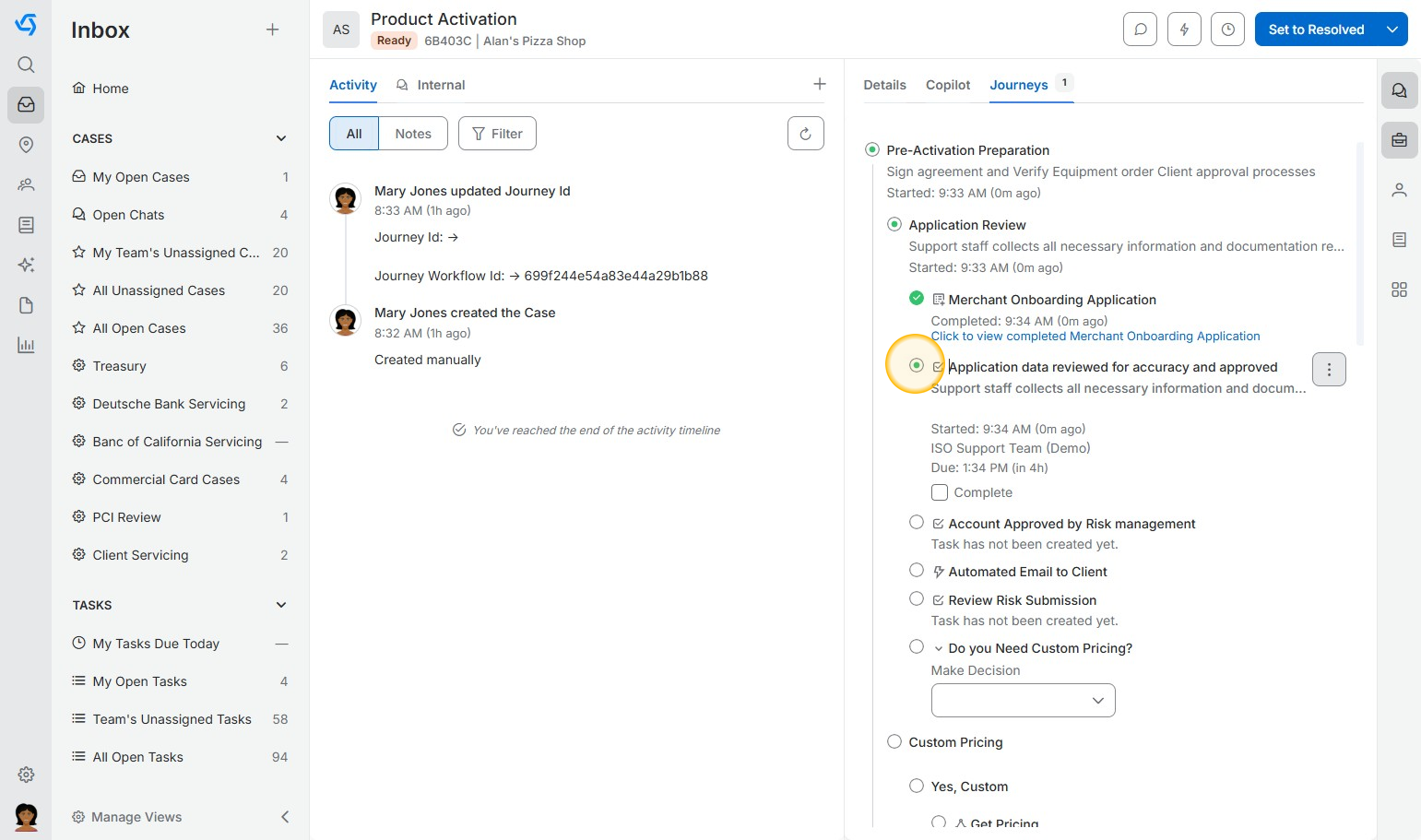Screen dimensions: 1421x840
Task: Click the lightning bolt quick actions icon
Action: click(1184, 30)
